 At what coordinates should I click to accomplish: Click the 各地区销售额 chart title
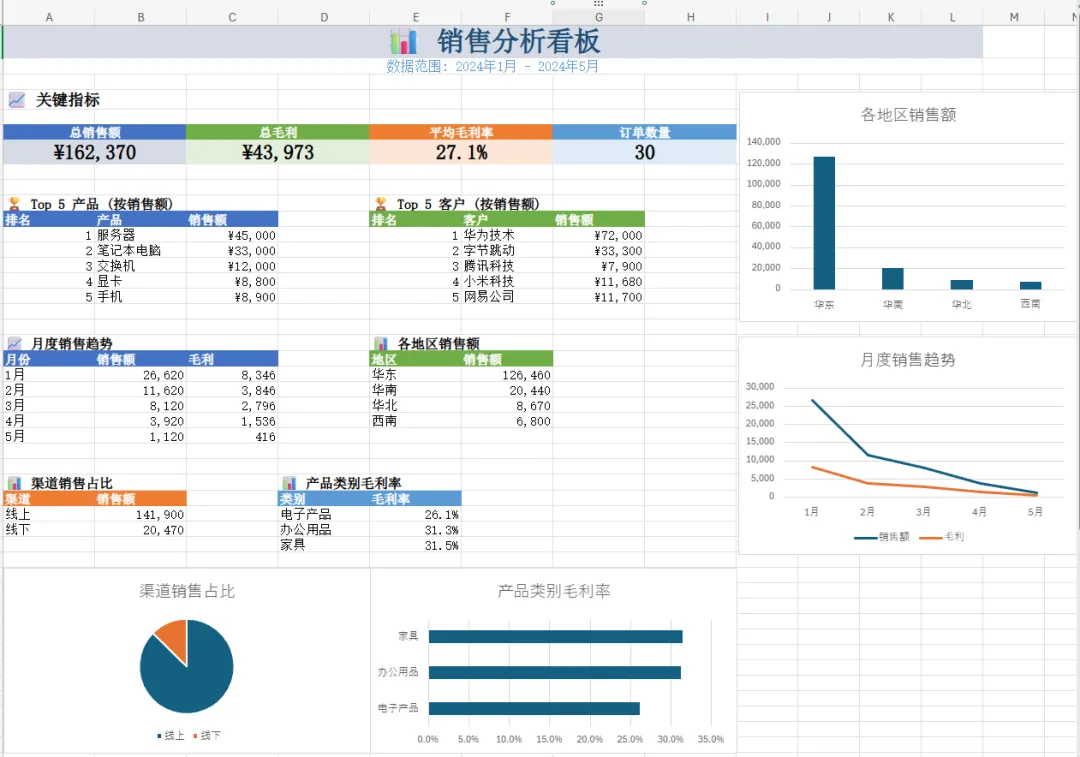tap(908, 114)
